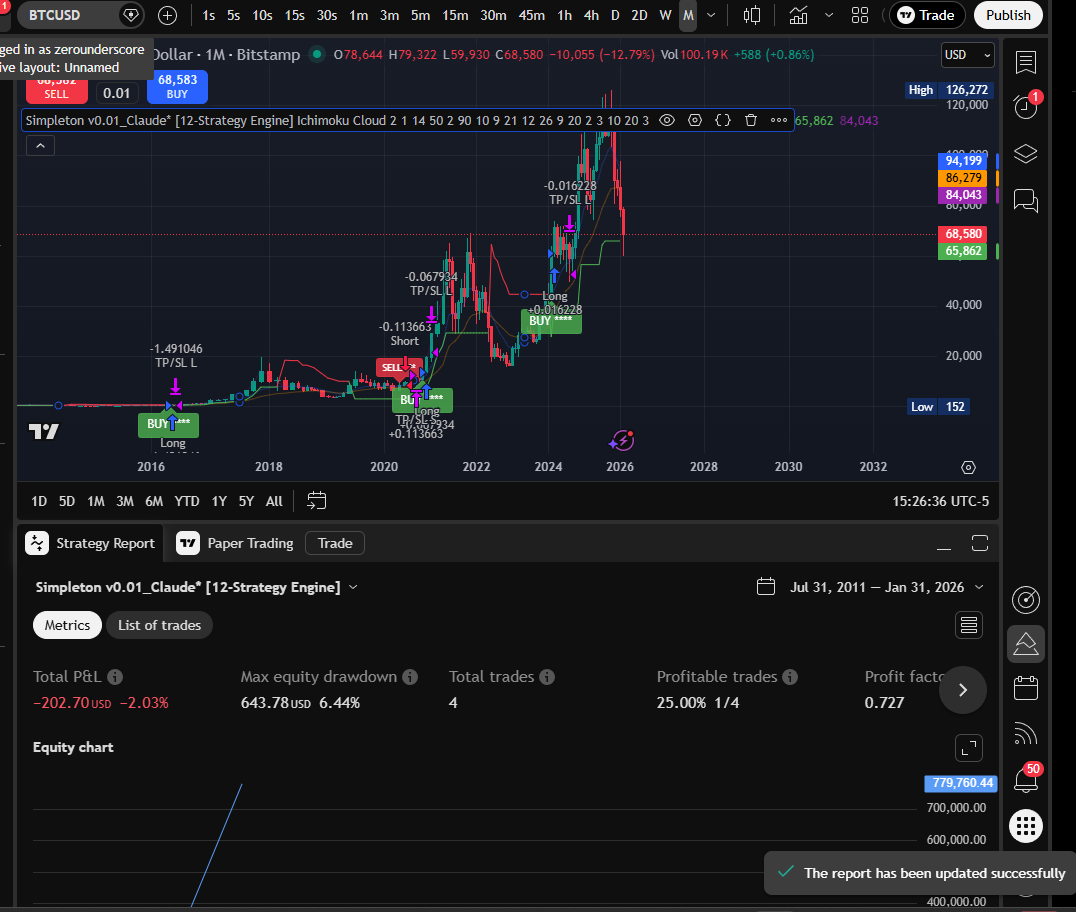Screen dimensions: 1076x912
Task: Delete the Simpleton strategy via trash icon
Action: (751, 120)
